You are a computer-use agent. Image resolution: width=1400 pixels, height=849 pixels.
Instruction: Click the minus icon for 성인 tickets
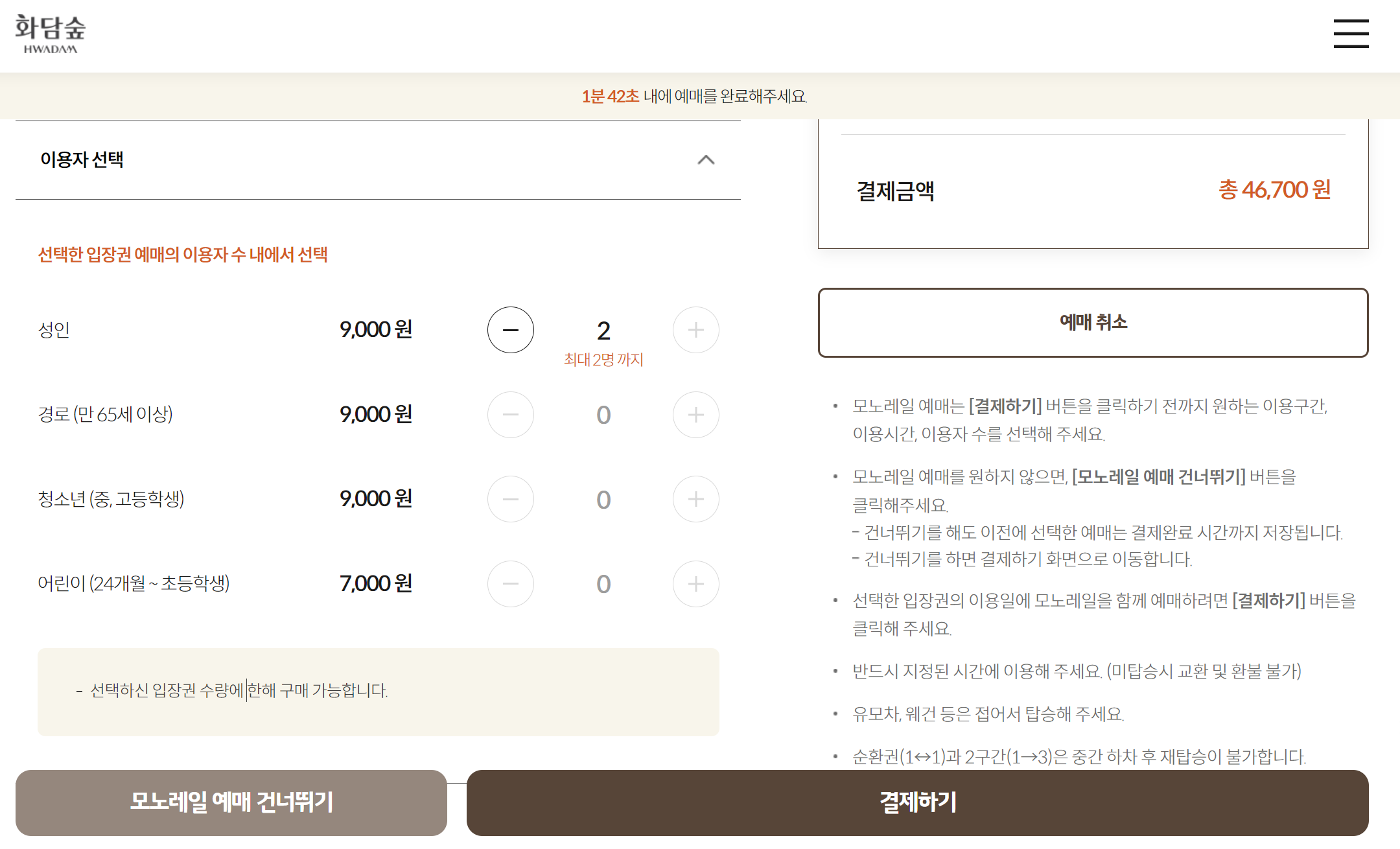tap(510, 330)
